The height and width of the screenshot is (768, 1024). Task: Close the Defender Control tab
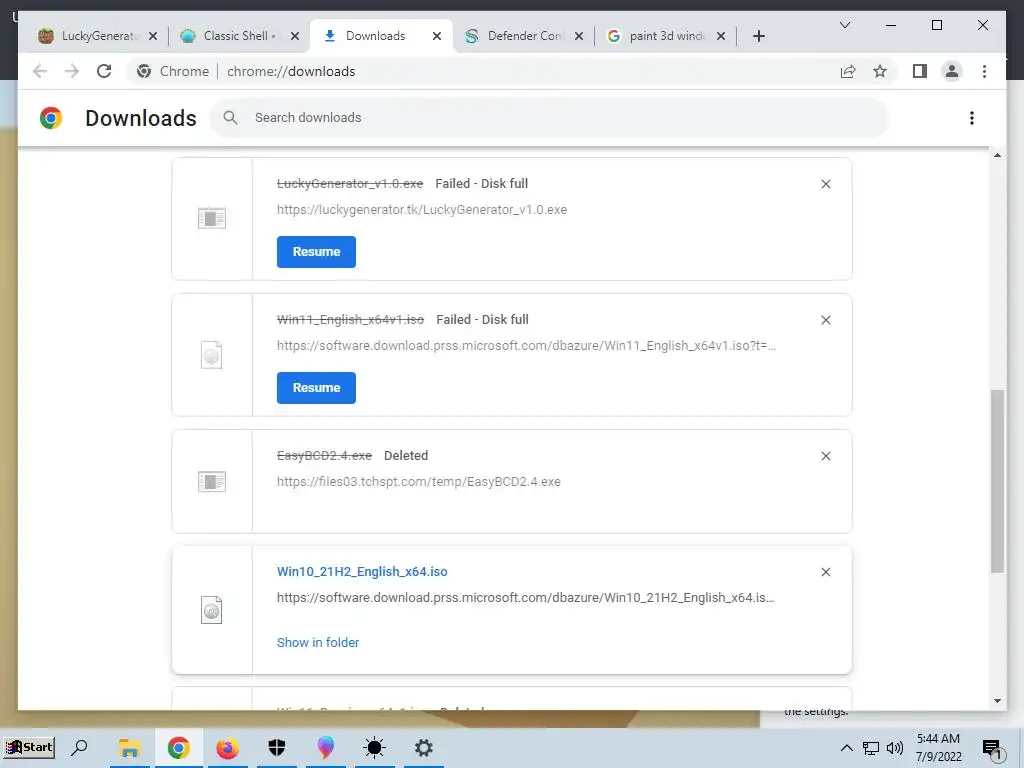tap(579, 36)
